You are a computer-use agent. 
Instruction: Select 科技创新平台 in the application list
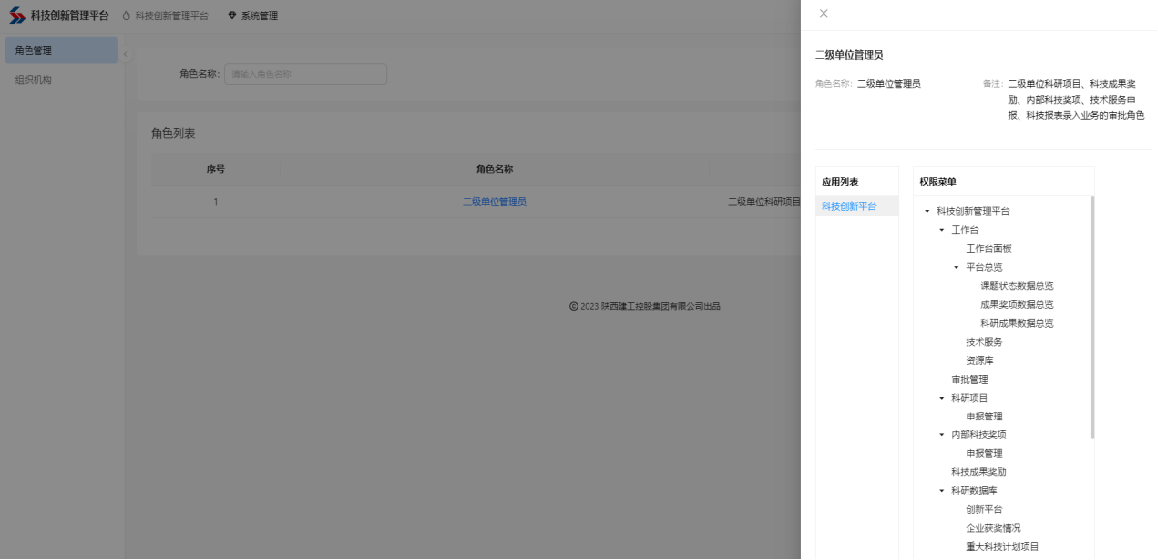click(849, 206)
